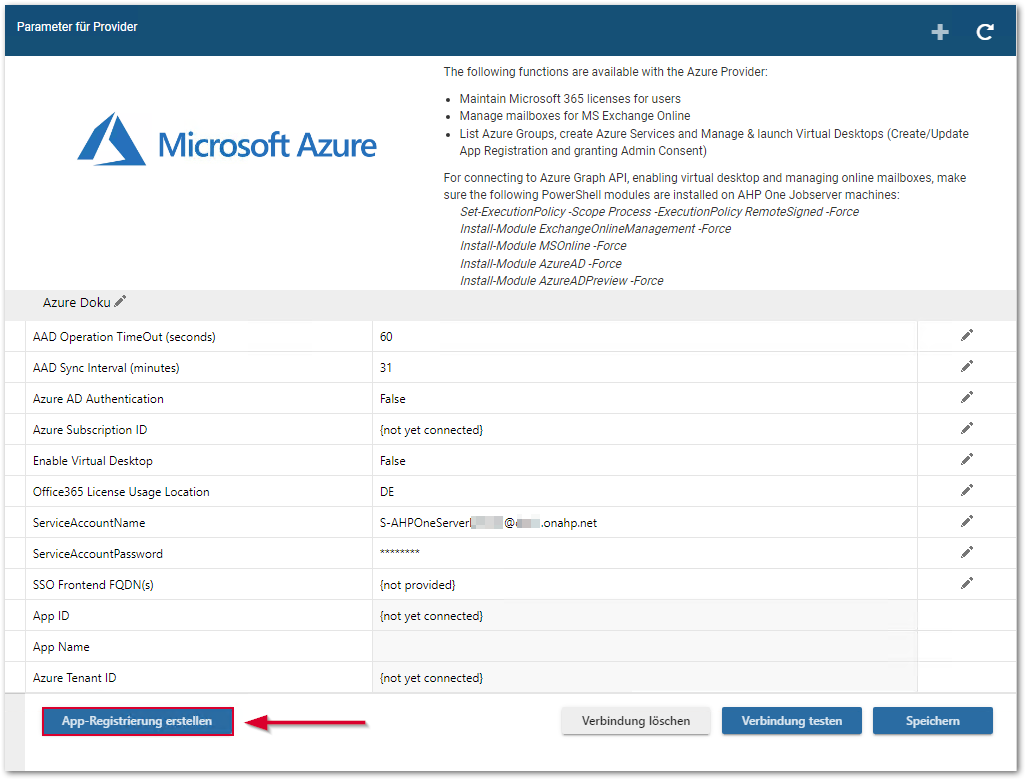Select the Azure Subscription ID label
Image resolution: width=1026 pixels, height=780 pixels.
(90, 430)
